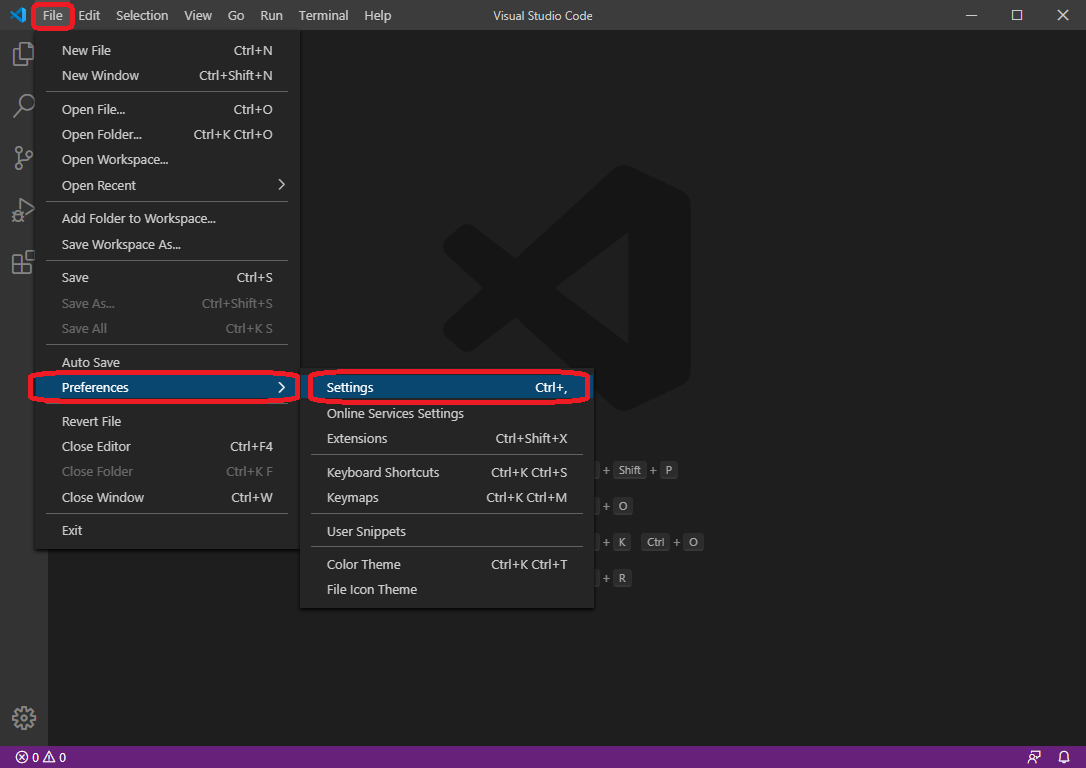
Task: Choose Save Workspace As...
Action: tap(167, 244)
